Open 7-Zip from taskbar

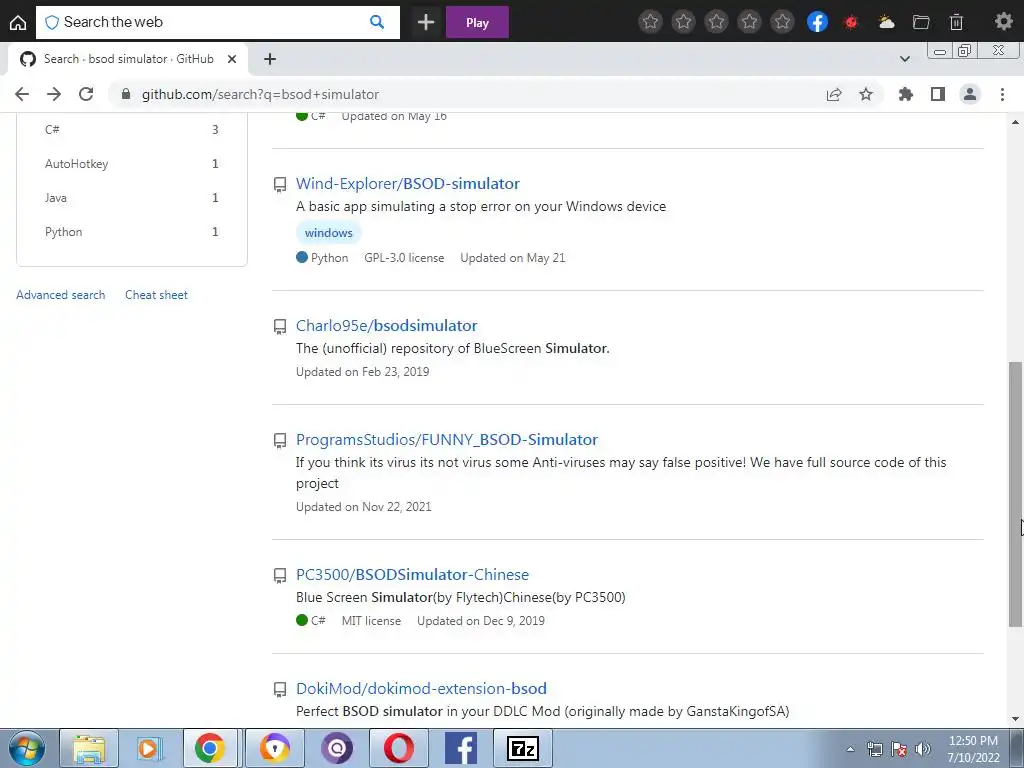[522, 748]
